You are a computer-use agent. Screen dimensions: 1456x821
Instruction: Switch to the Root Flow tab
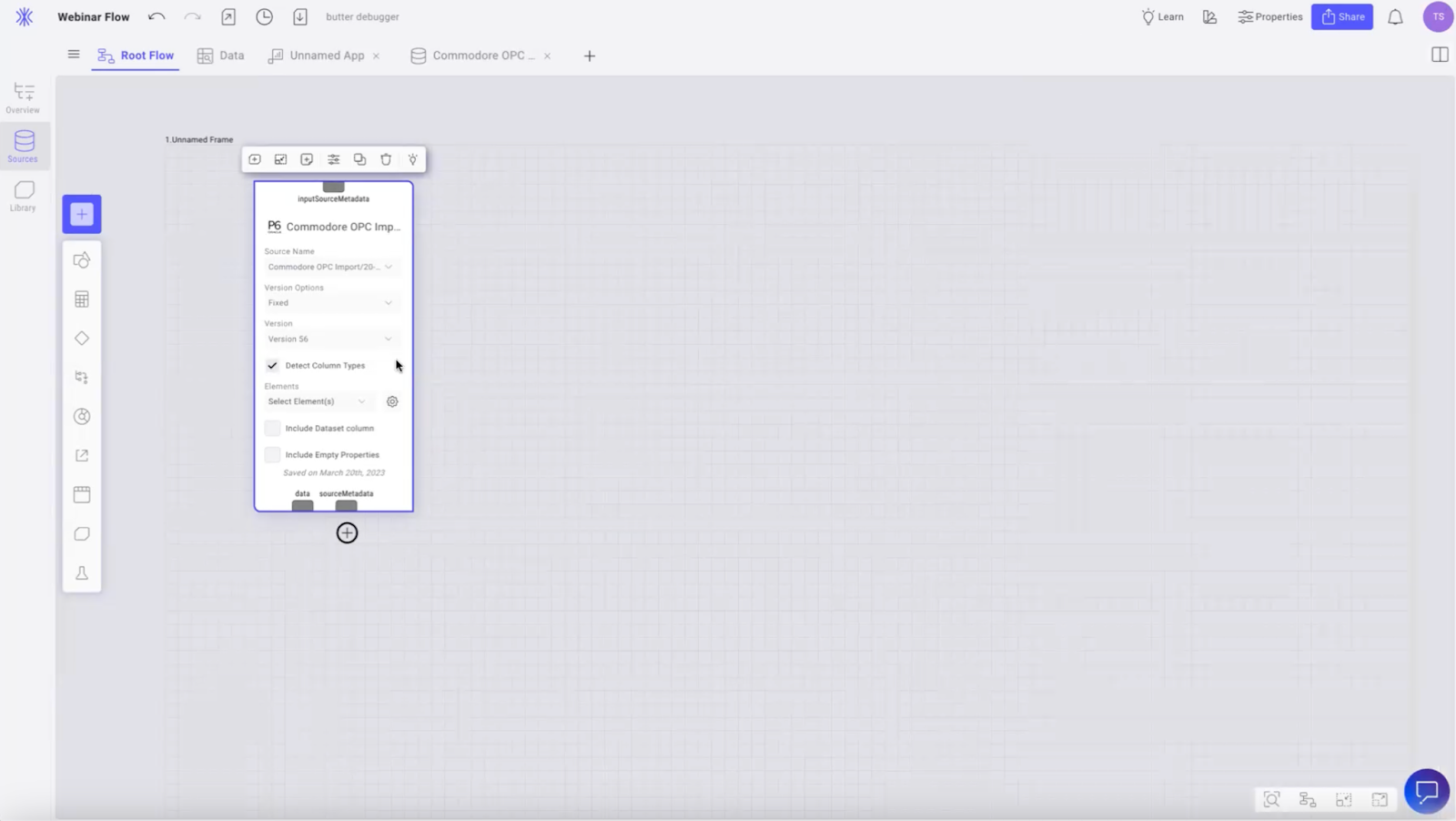(136, 56)
